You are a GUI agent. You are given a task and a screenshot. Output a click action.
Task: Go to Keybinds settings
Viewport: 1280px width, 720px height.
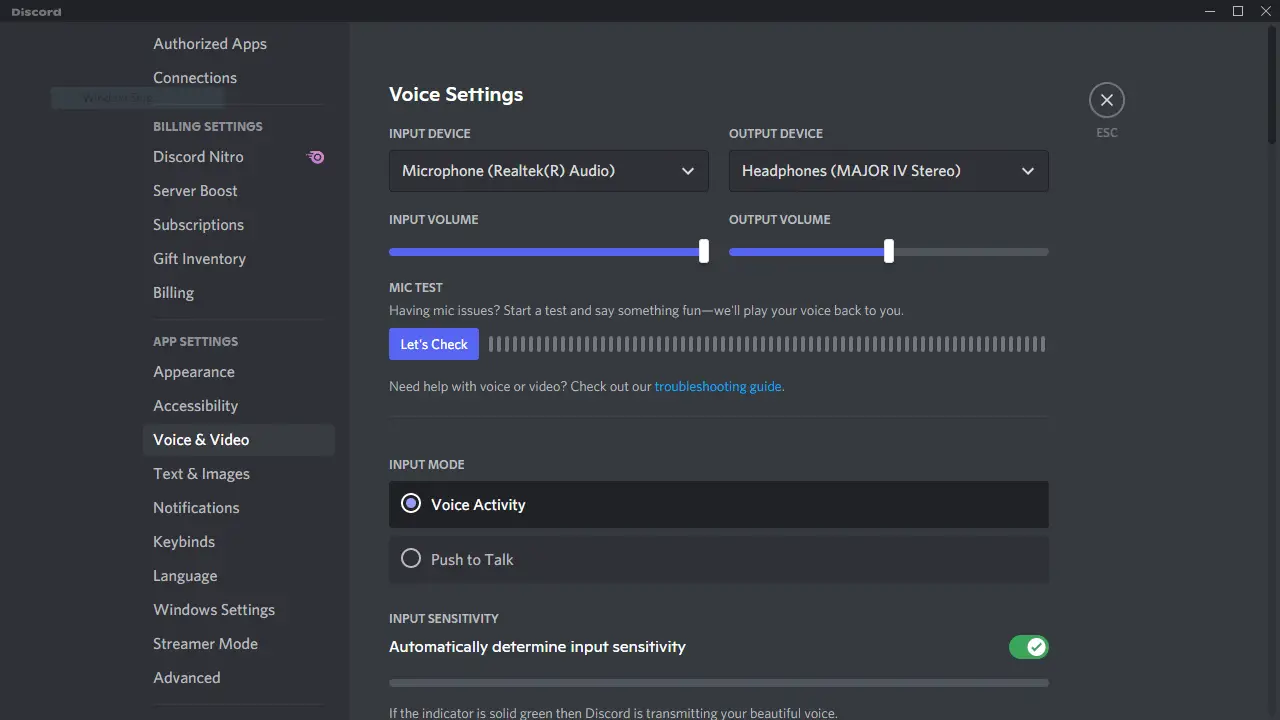tap(184, 541)
